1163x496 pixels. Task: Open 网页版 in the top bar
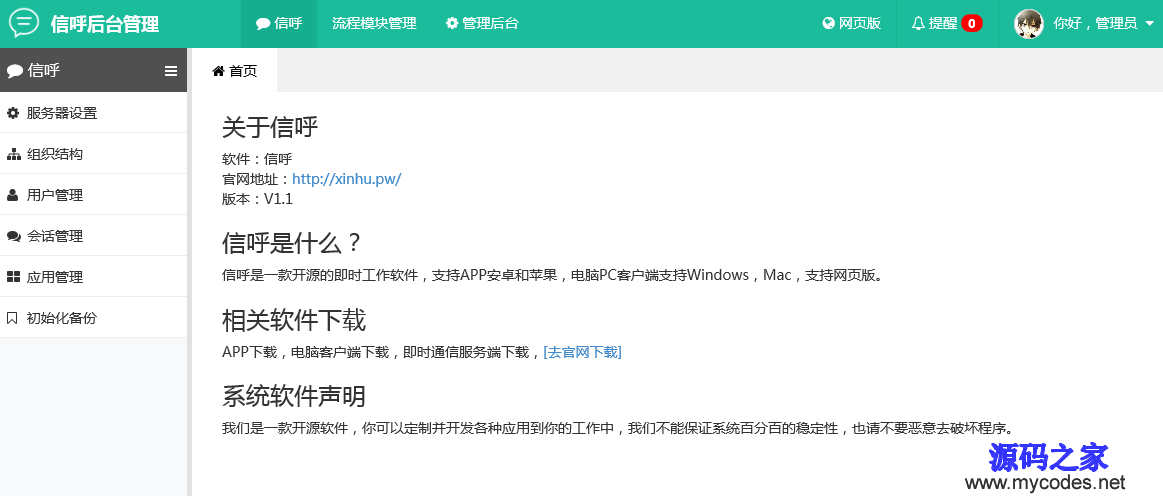tap(851, 24)
